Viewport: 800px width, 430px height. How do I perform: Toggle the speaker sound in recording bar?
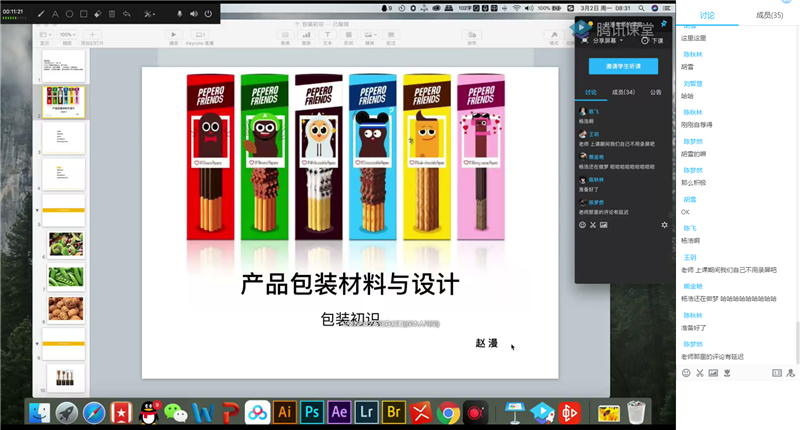click(x=193, y=15)
